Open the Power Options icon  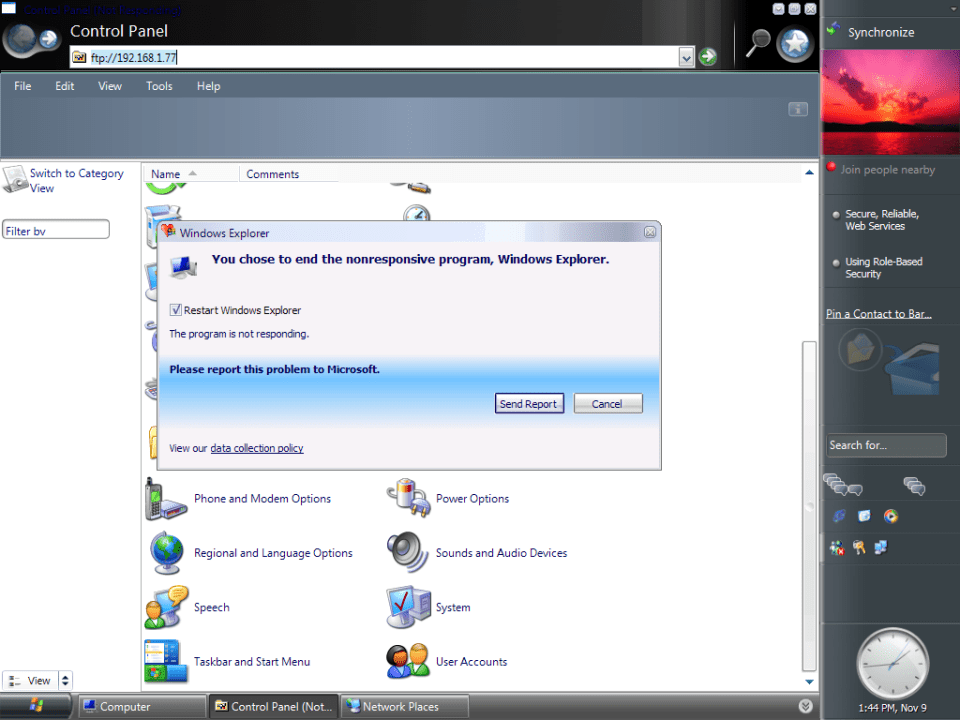click(x=408, y=499)
